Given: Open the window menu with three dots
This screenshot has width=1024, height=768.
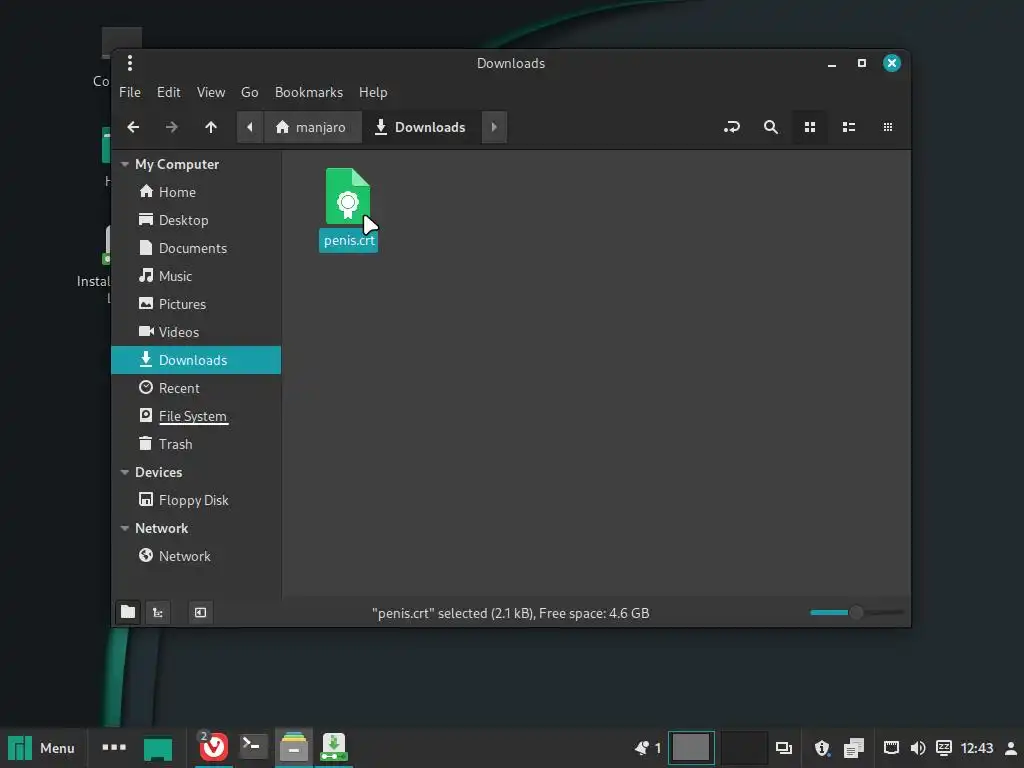Looking at the screenshot, I should pos(130,63).
